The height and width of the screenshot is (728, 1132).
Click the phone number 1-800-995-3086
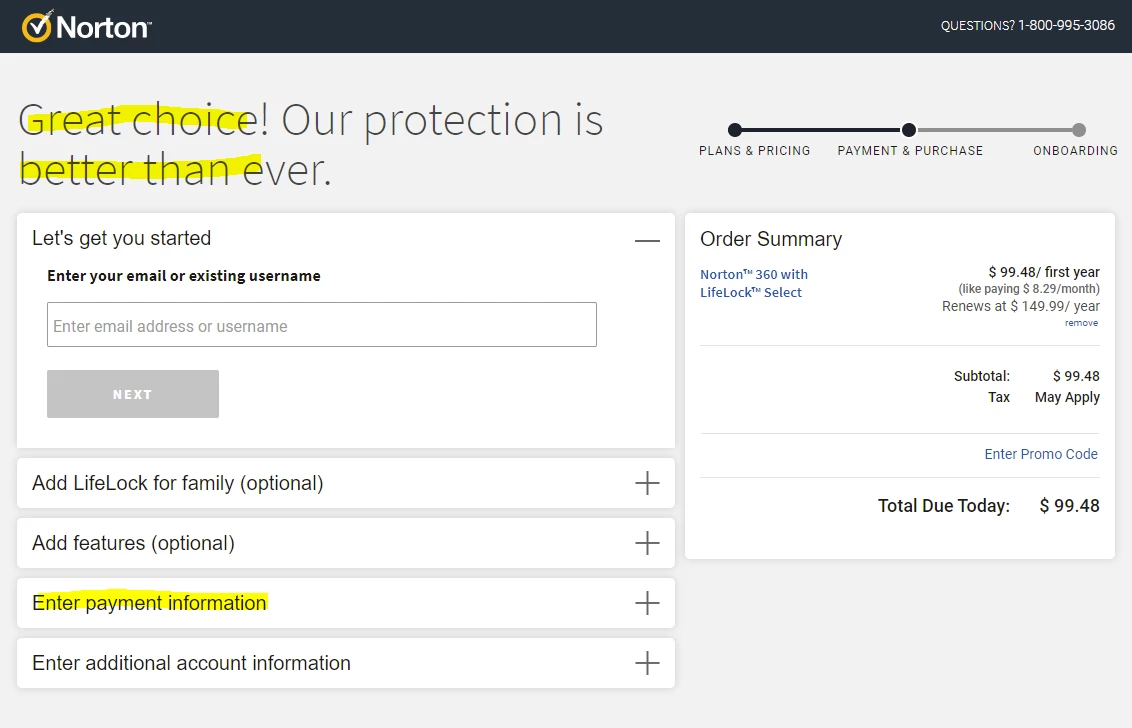(1066, 25)
